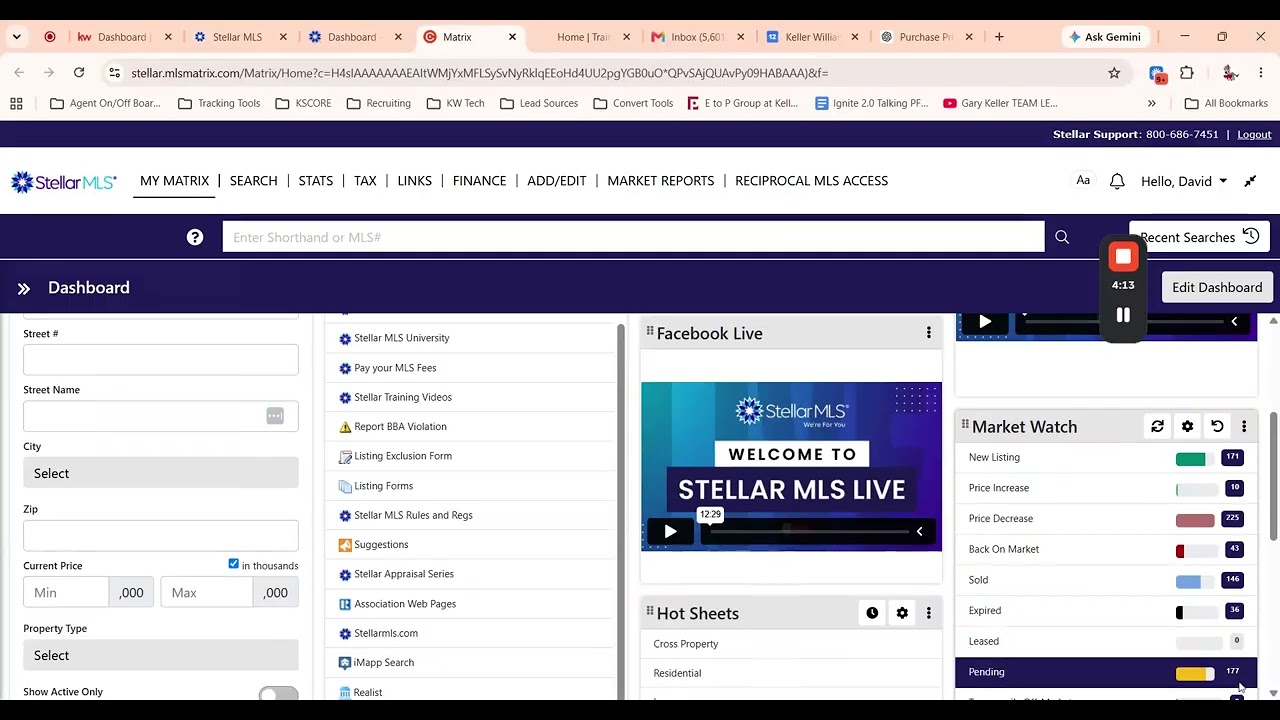1280x720 pixels.
Task: Open the iMapp Search link
Action: tap(384, 663)
